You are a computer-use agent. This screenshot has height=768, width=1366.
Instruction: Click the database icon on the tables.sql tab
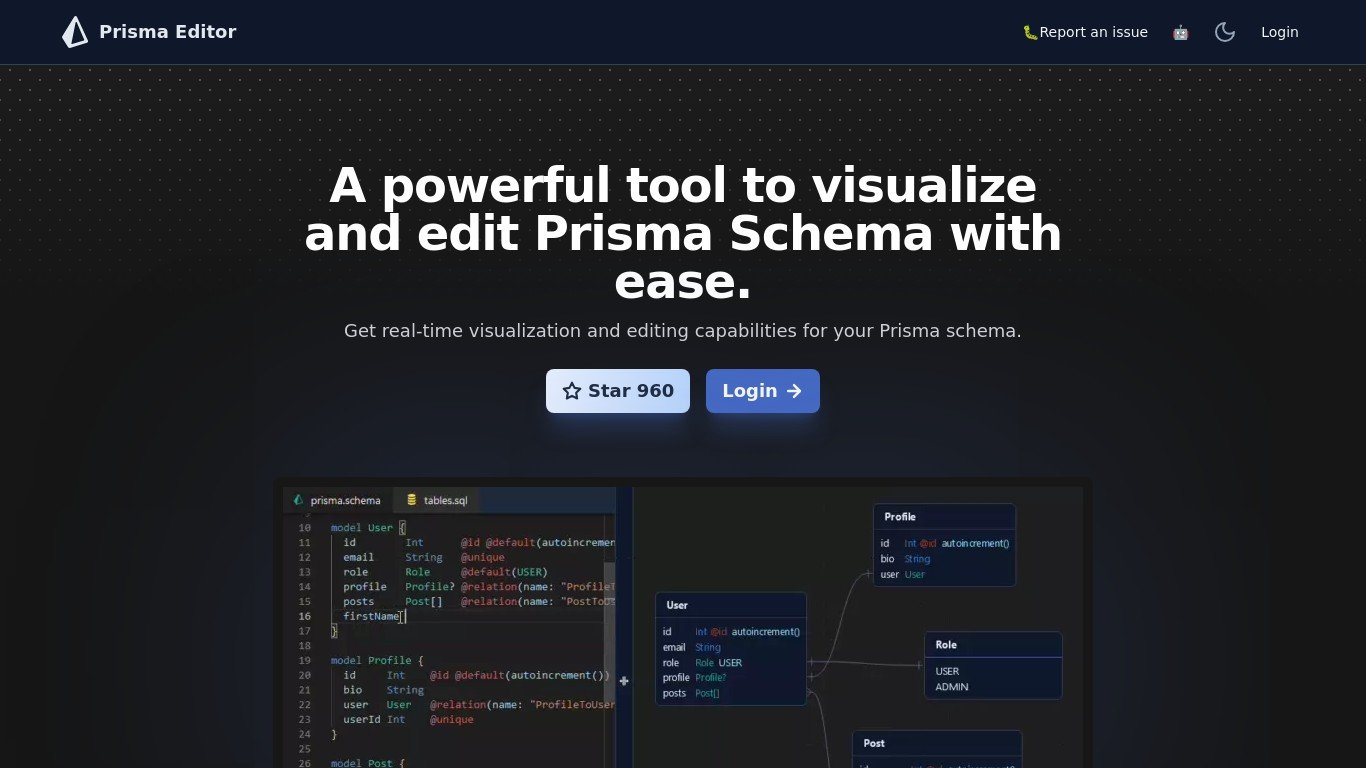(411, 500)
